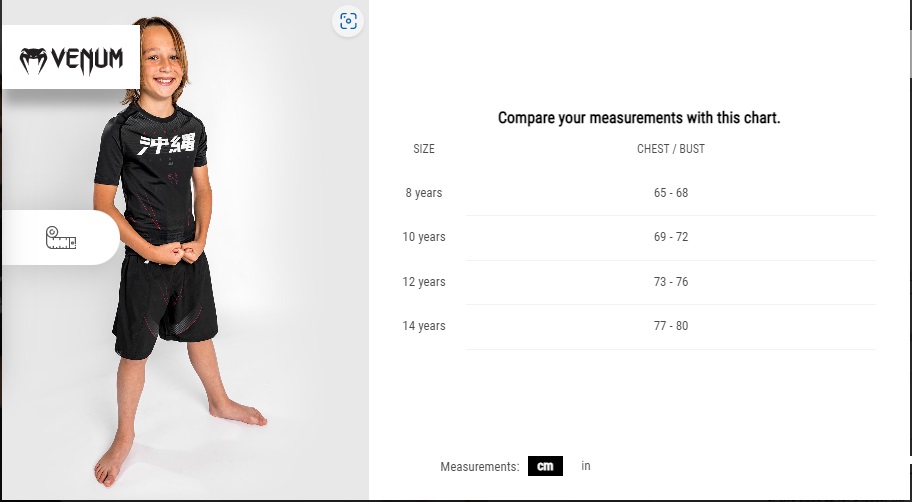Click the SIZE column header
The image size is (912, 502).
tap(424, 149)
